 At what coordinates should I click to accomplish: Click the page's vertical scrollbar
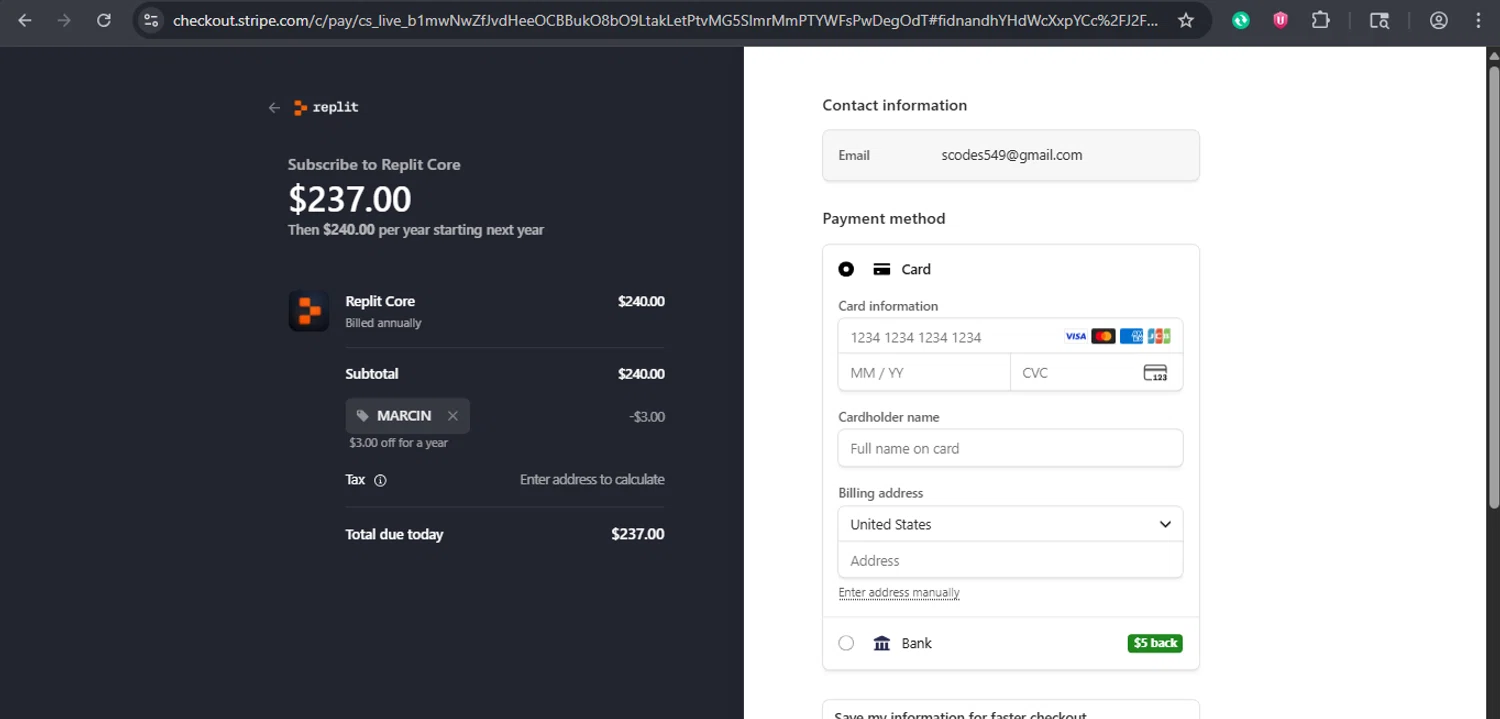click(1493, 300)
